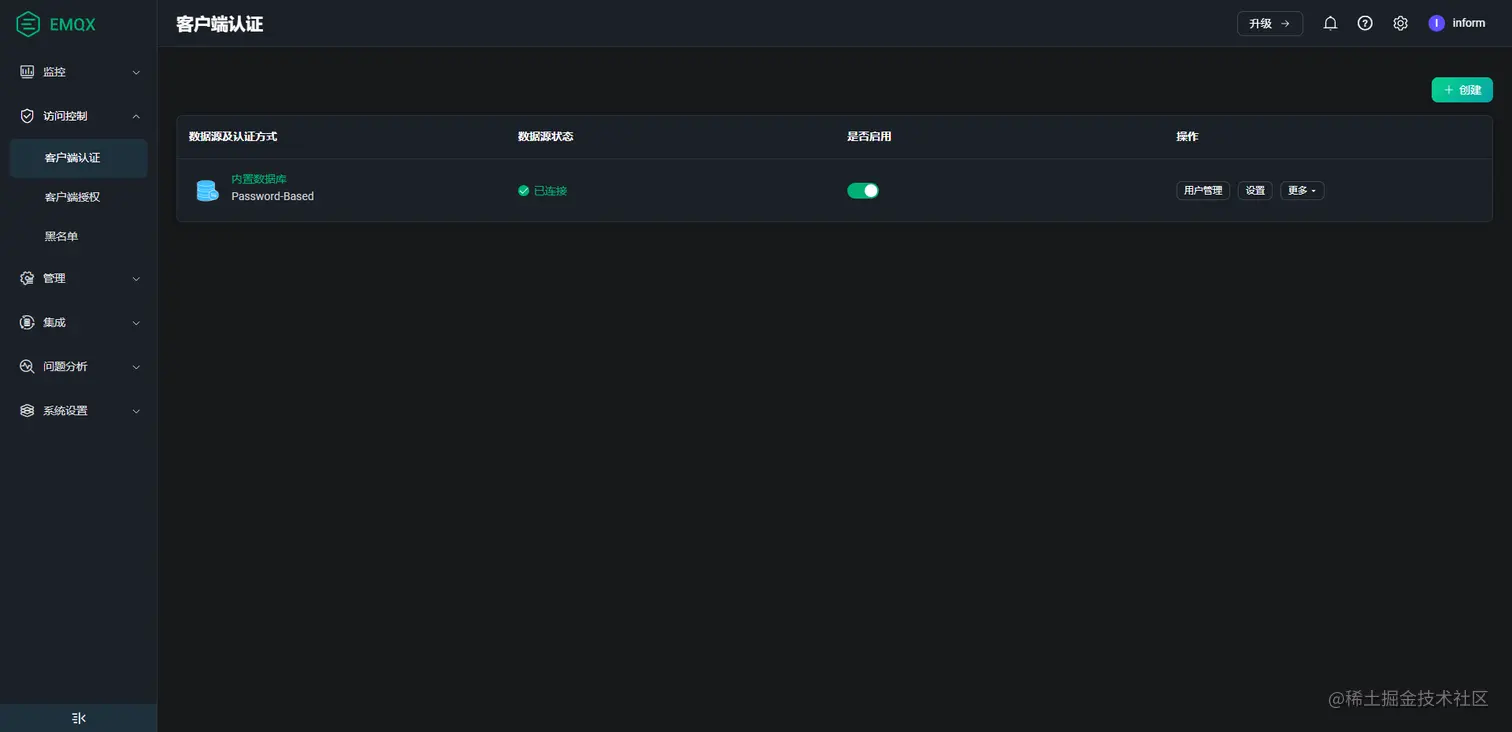Click the 设置 row button

pyautogui.click(x=1255, y=190)
